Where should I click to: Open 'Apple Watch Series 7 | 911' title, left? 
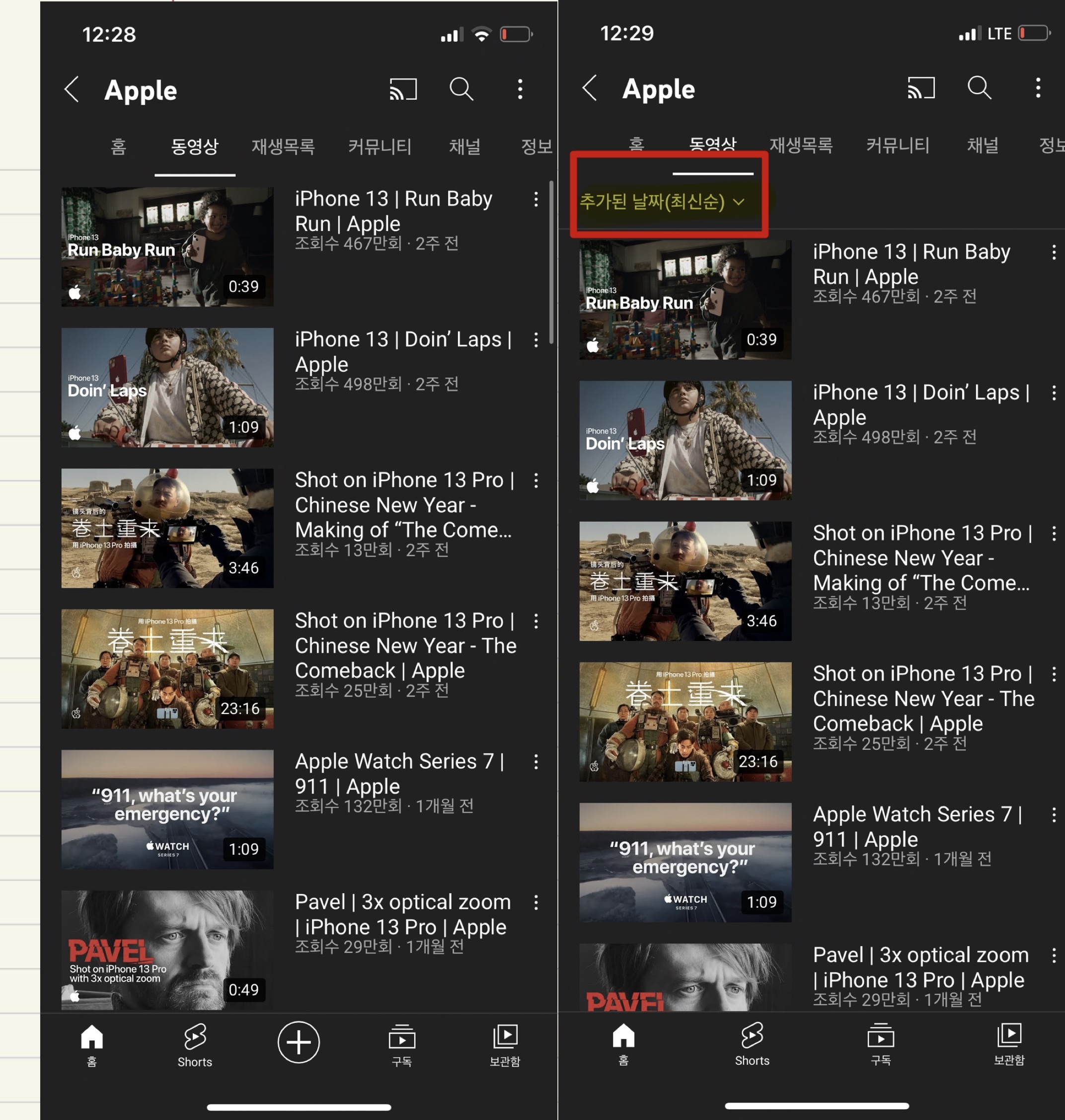tap(400, 774)
